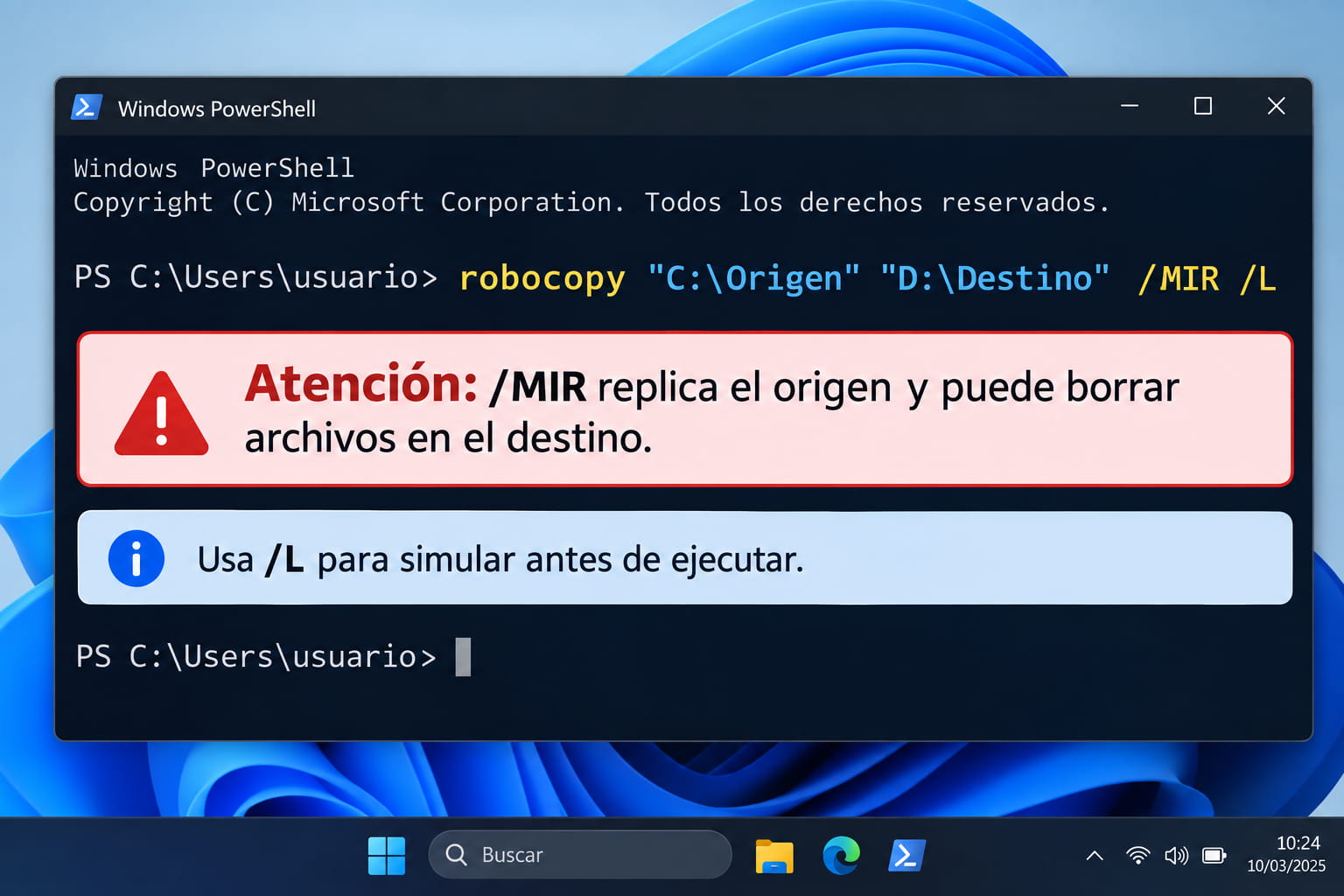This screenshot has width=1344, height=896.
Task: Close the Windows PowerShell window
Action: coord(1277,106)
